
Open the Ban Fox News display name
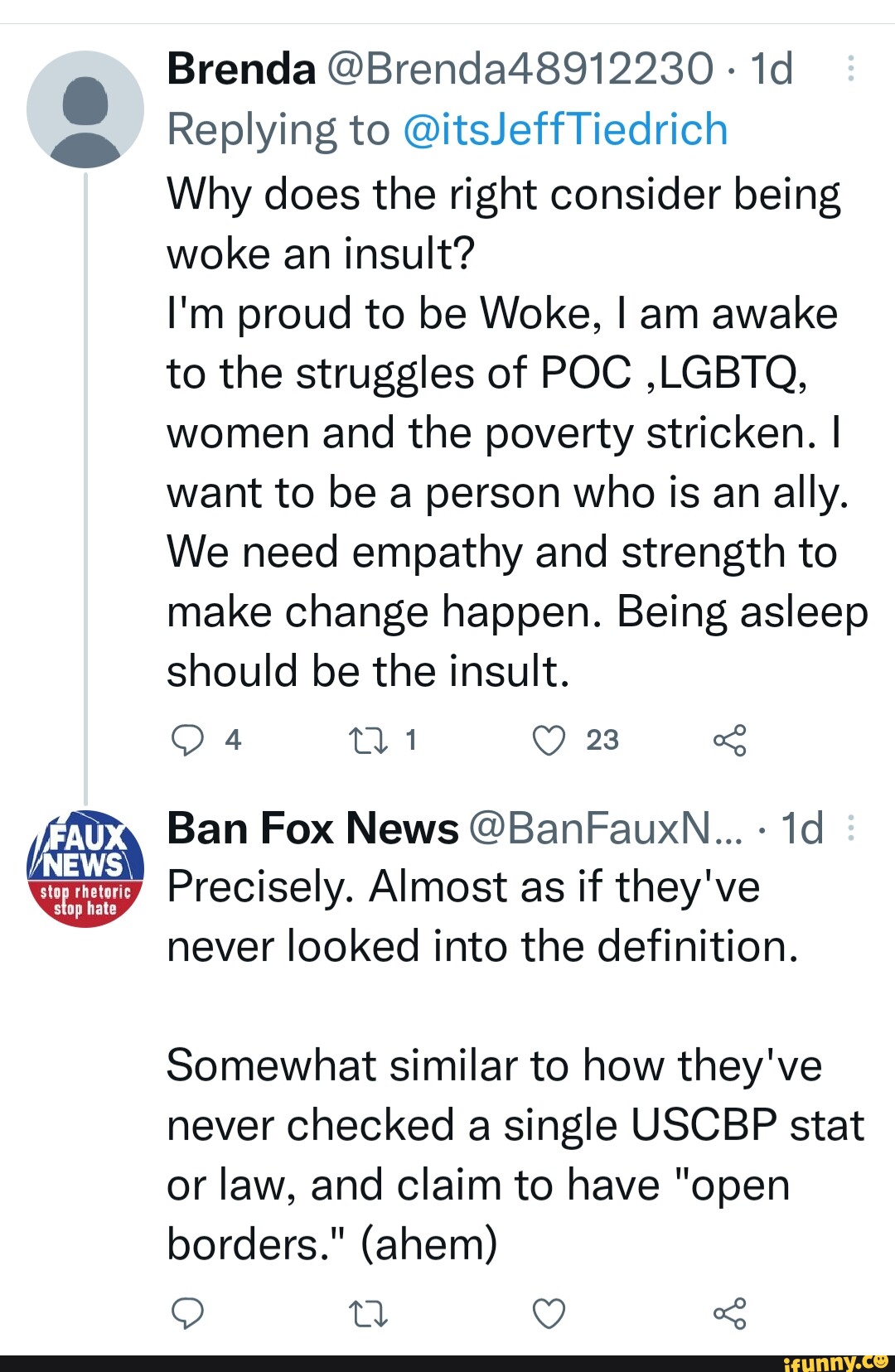pyautogui.click(x=312, y=828)
